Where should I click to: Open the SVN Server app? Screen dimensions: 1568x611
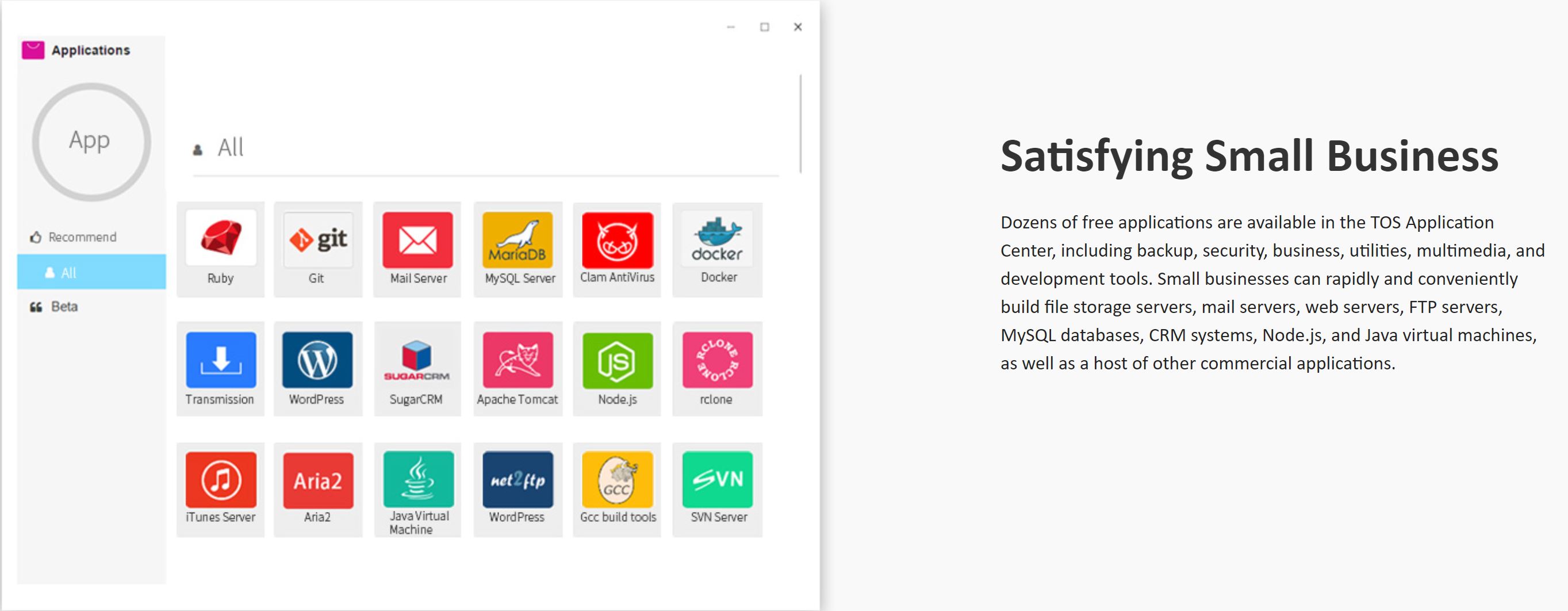(x=717, y=480)
